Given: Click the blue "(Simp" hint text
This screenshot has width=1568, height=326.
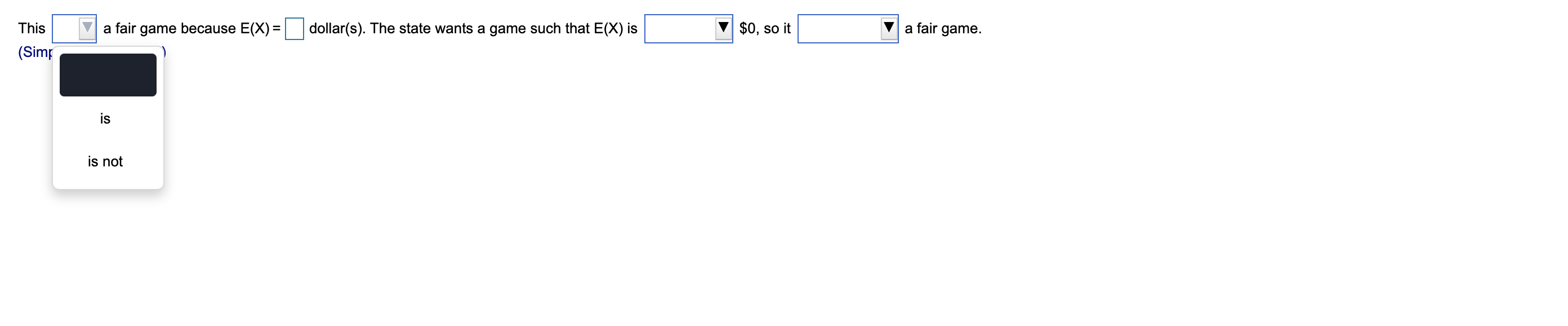Looking at the screenshot, I should tap(35, 52).
